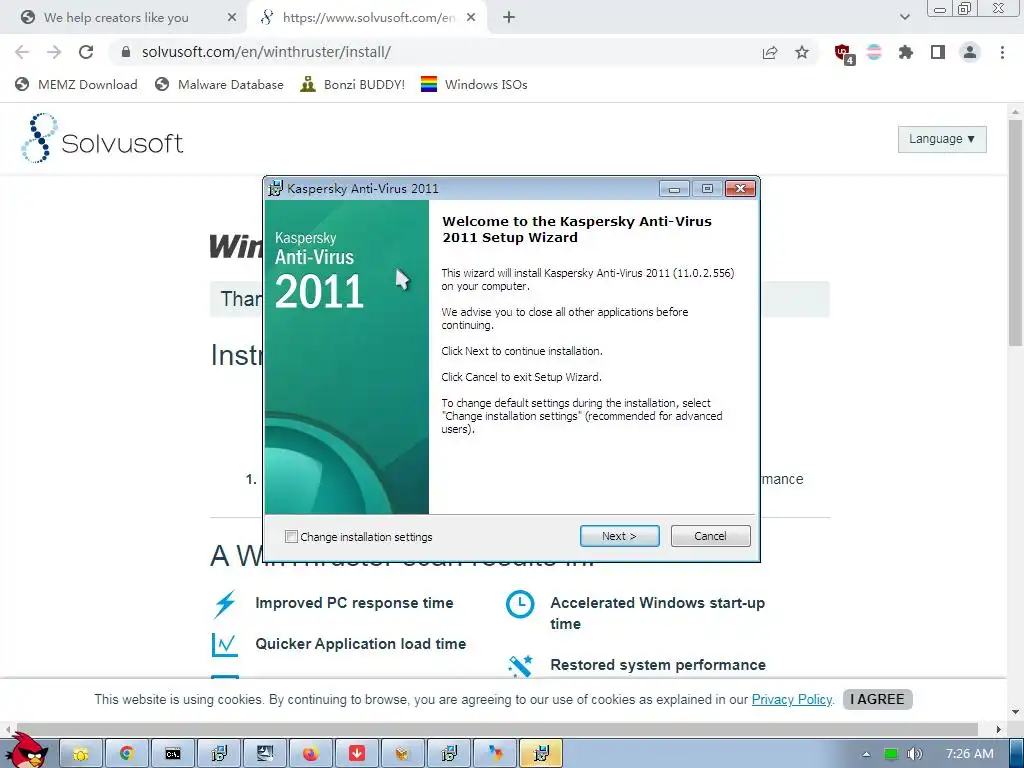Open Chrome from the taskbar
This screenshot has width=1024, height=768.
point(127,754)
